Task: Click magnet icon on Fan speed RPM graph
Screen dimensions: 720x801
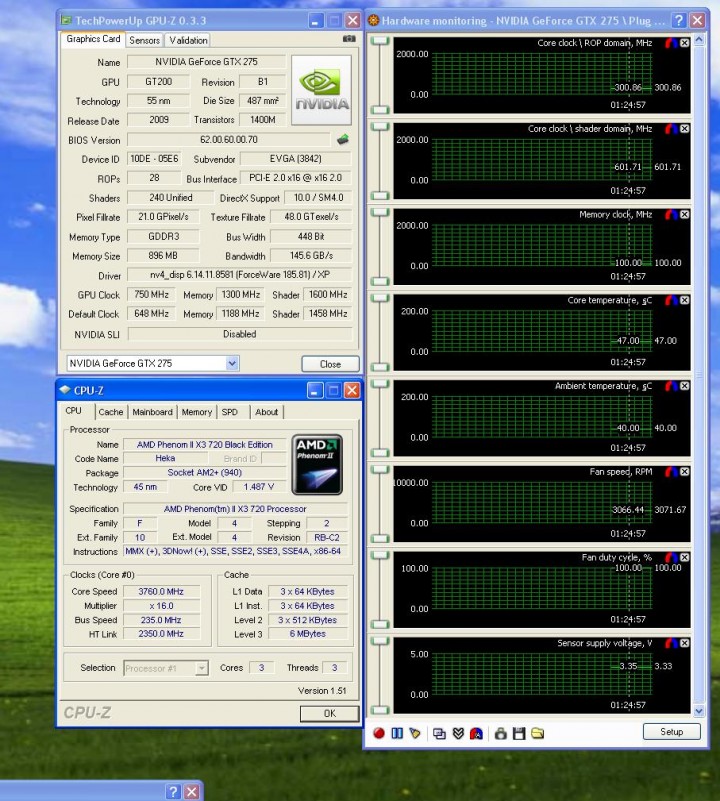Action: pos(671,472)
